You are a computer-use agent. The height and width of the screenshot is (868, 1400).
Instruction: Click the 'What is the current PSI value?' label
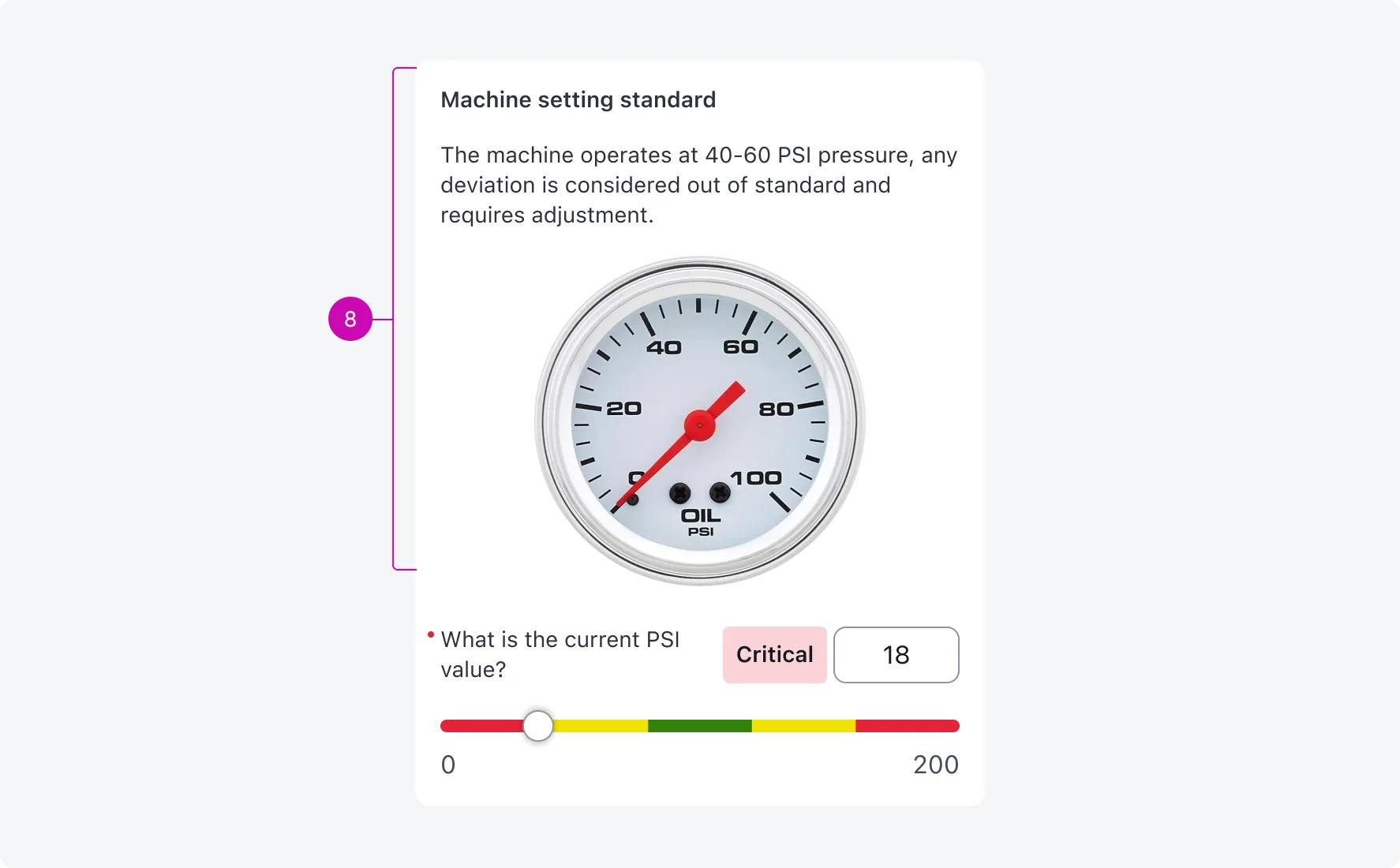tap(560, 654)
